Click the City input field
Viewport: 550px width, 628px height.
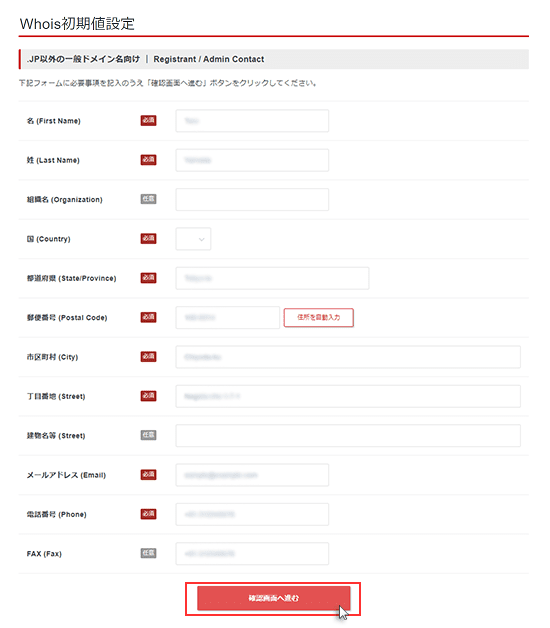coord(348,357)
